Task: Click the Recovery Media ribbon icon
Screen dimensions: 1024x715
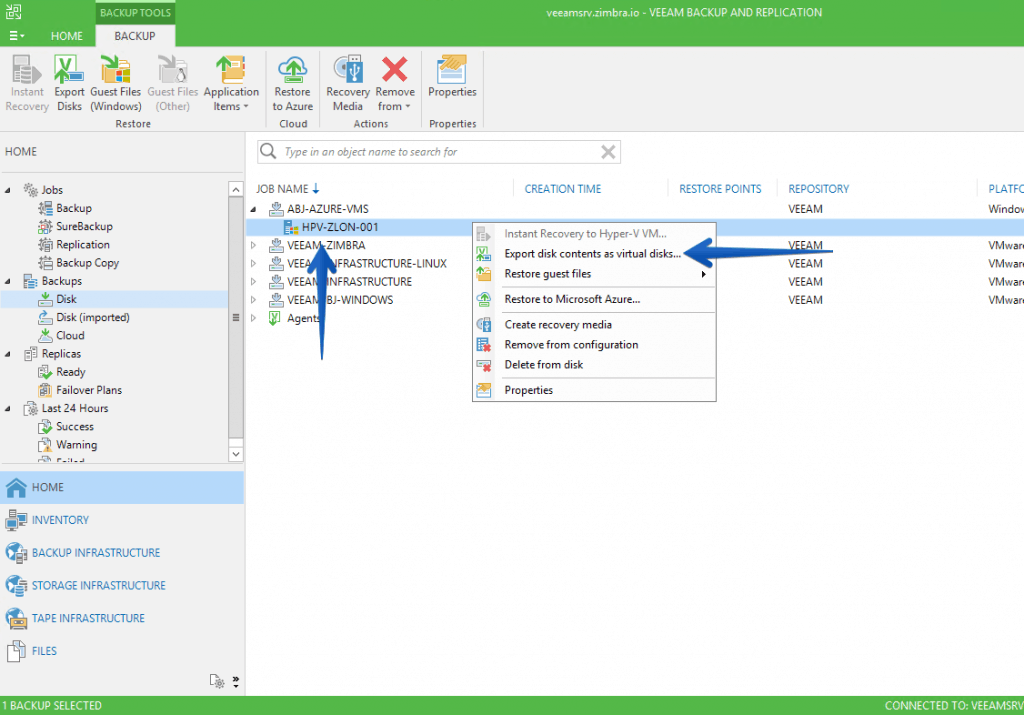Action: click(x=347, y=83)
